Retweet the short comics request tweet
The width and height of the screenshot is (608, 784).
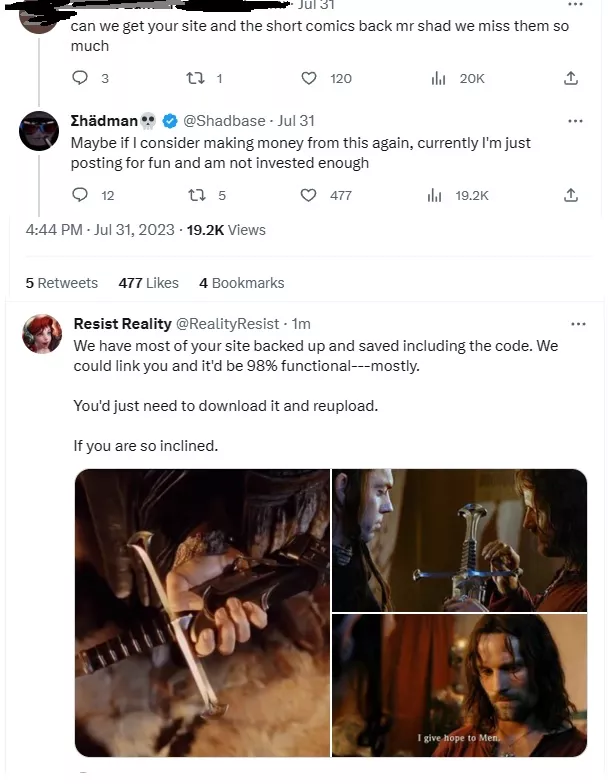(197, 78)
